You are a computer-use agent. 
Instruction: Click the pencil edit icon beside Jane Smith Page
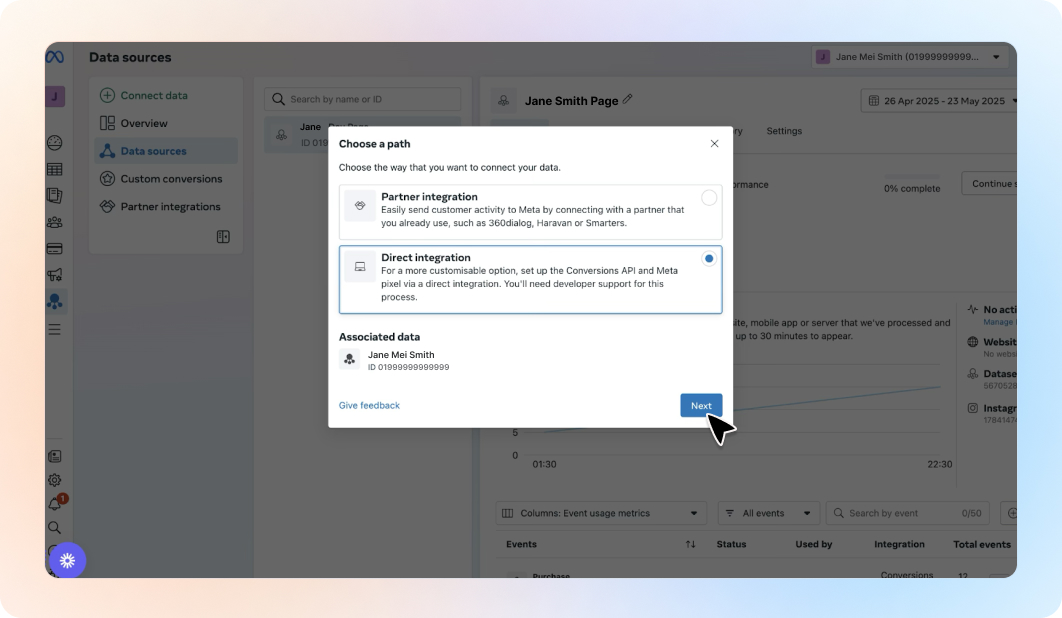(628, 100)
